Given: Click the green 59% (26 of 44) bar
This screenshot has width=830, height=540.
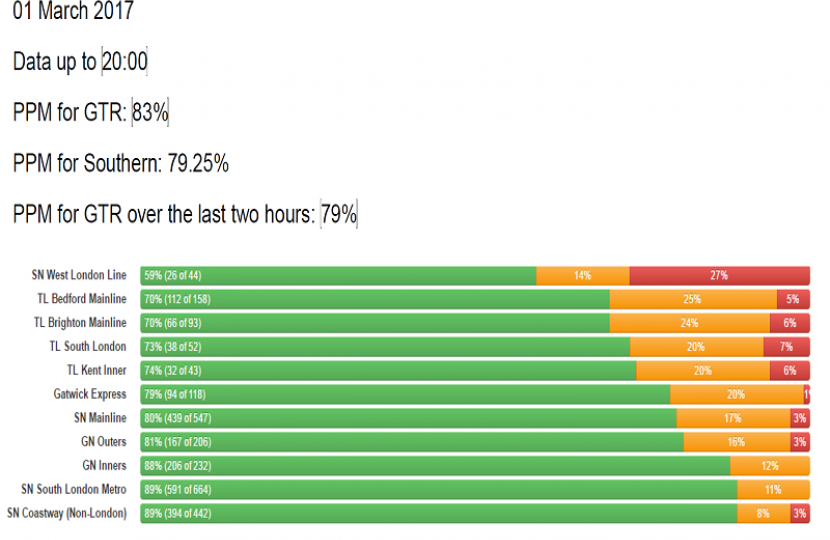Looking at the screenshot, I should coord(338,275).
